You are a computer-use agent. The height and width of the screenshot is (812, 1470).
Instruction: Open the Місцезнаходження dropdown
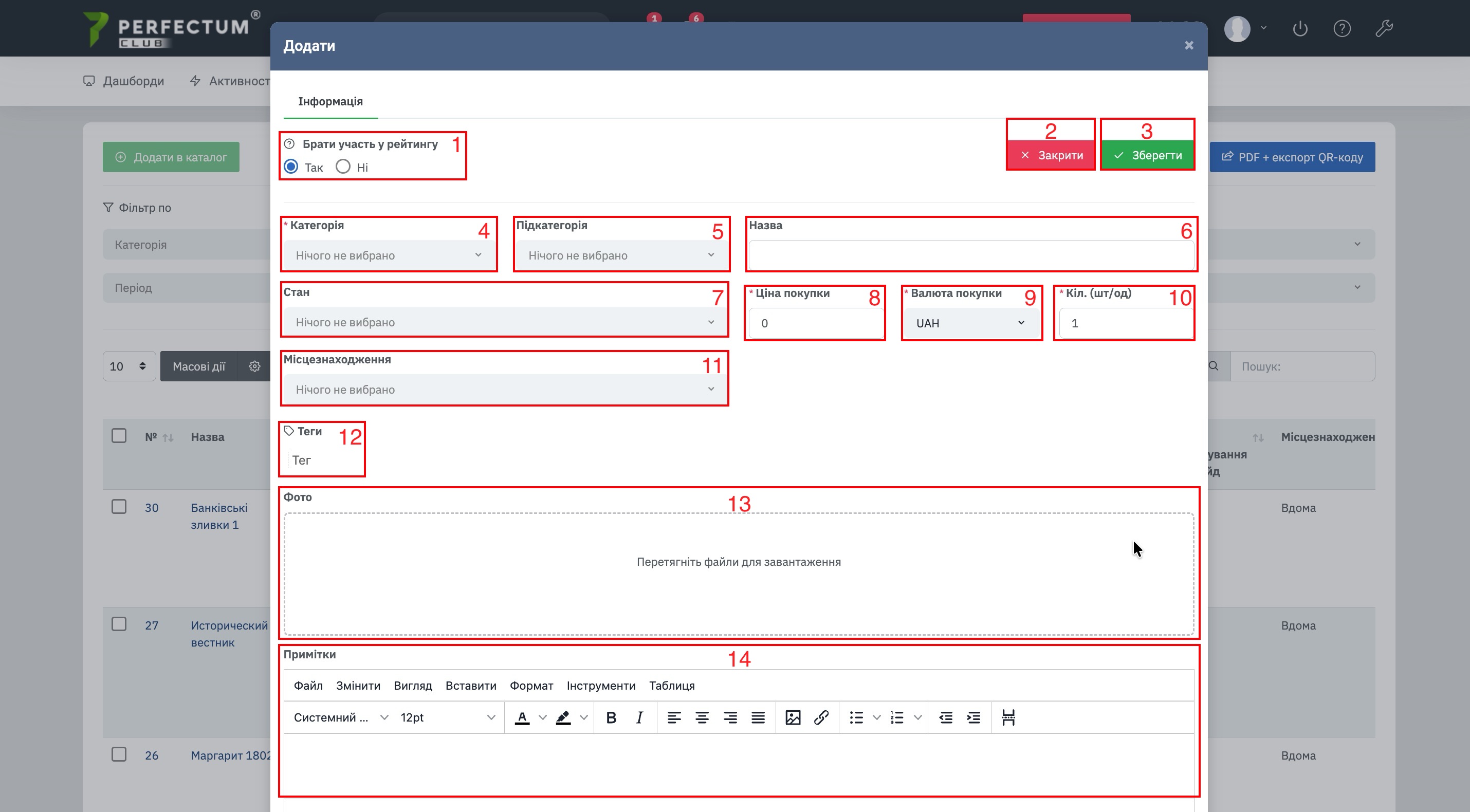[504, 389]
